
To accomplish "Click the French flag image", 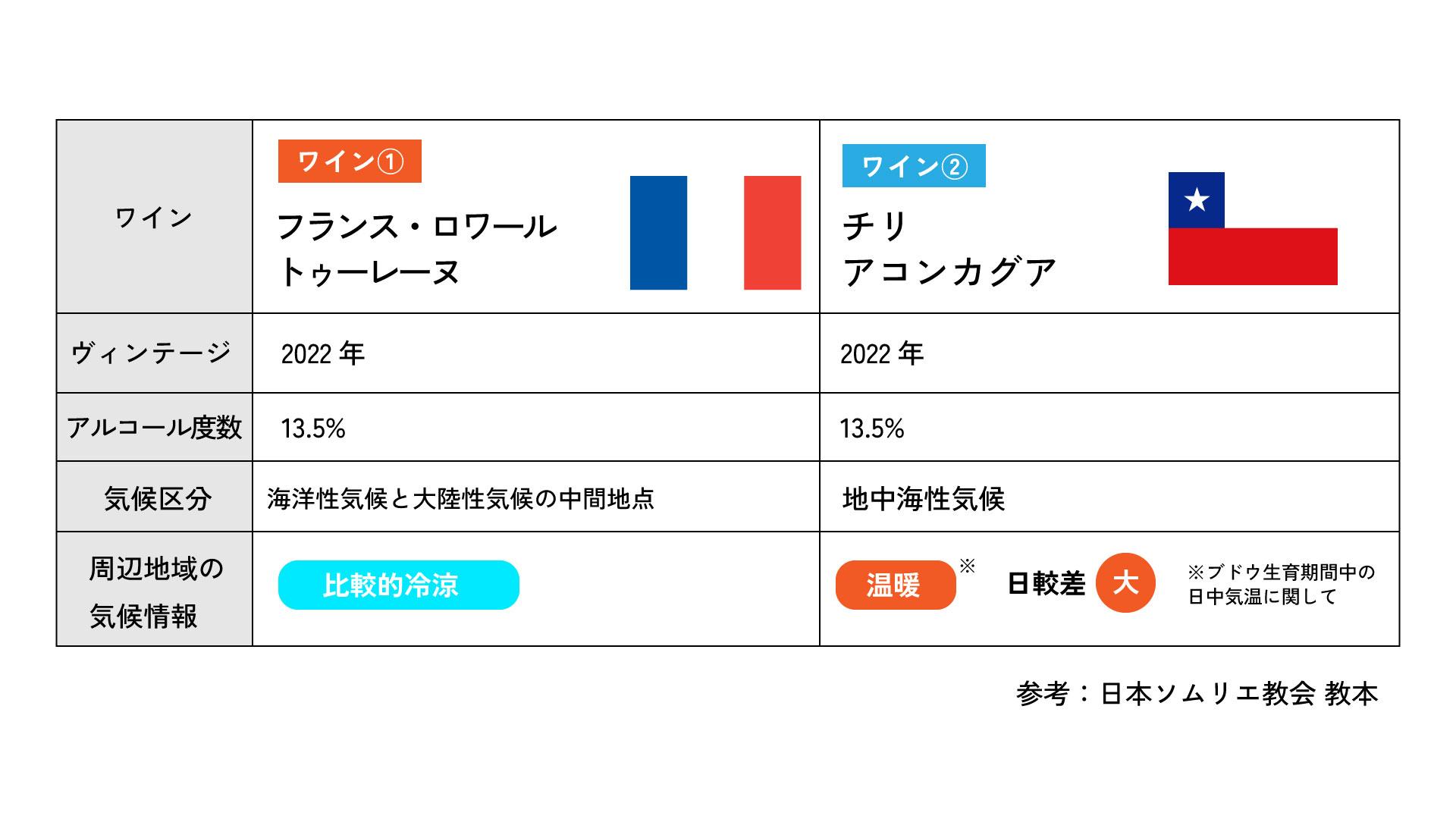I will point(715,233).
